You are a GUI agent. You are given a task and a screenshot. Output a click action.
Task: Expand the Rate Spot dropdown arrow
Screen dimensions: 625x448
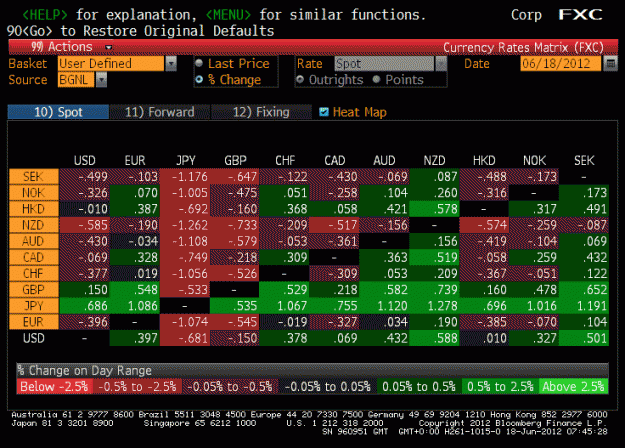pos(441,63)
